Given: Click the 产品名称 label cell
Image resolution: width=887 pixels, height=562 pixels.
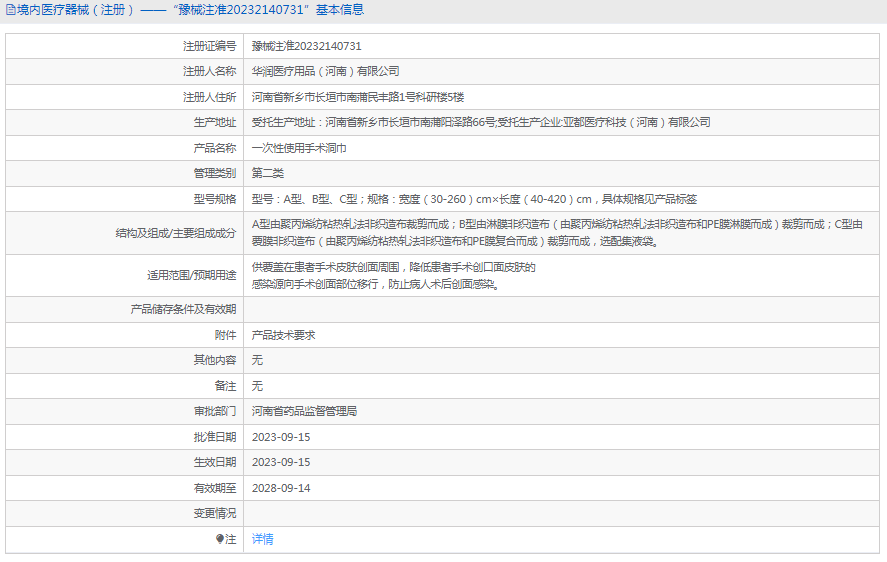Looking at the screenshot, I should point(124,148).
